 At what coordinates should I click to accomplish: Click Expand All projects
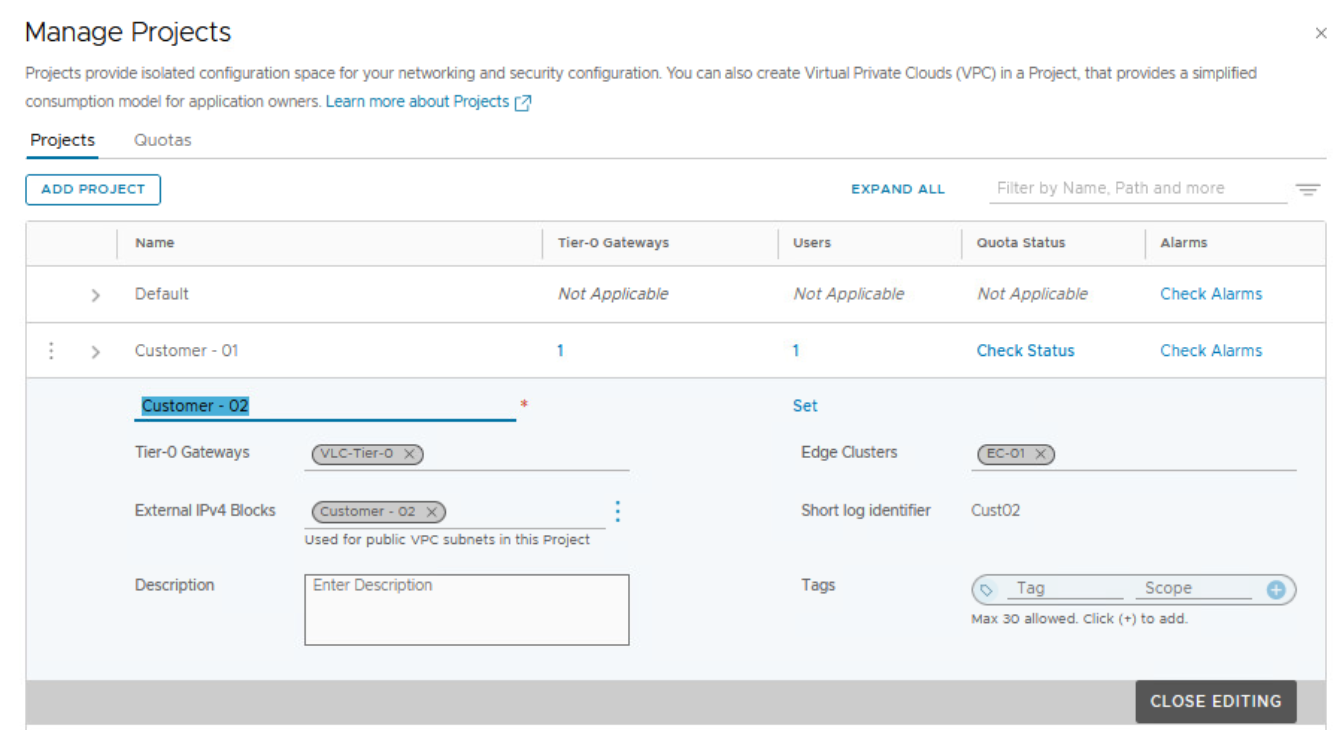click(897, 189)
